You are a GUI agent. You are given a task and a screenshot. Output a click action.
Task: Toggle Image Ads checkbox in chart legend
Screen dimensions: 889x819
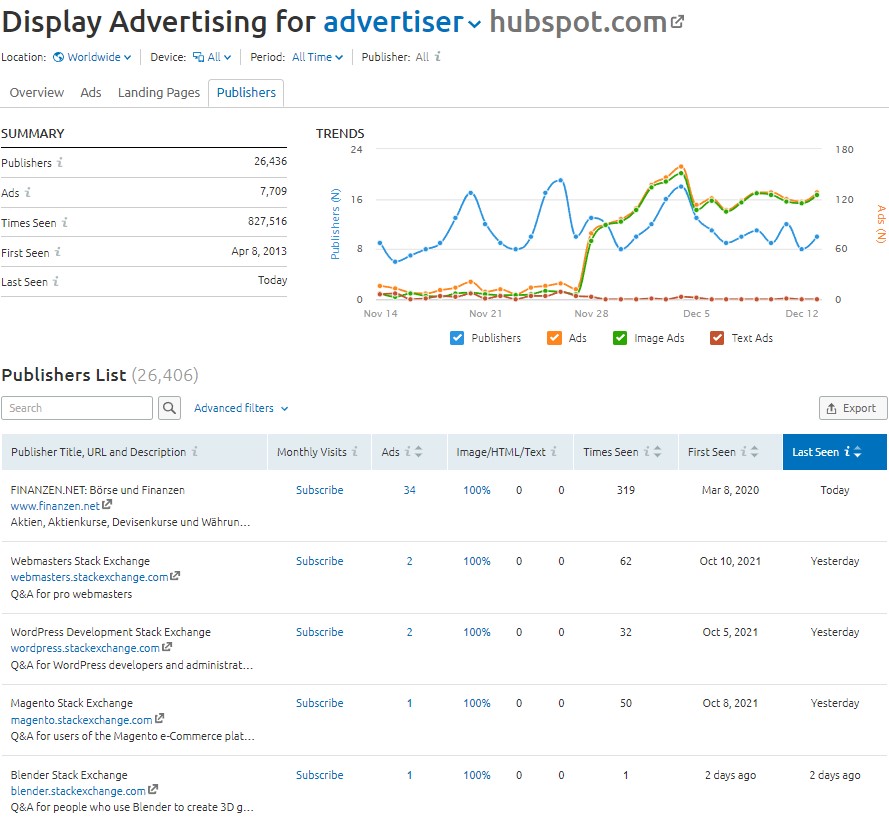(x=620, y=338)
